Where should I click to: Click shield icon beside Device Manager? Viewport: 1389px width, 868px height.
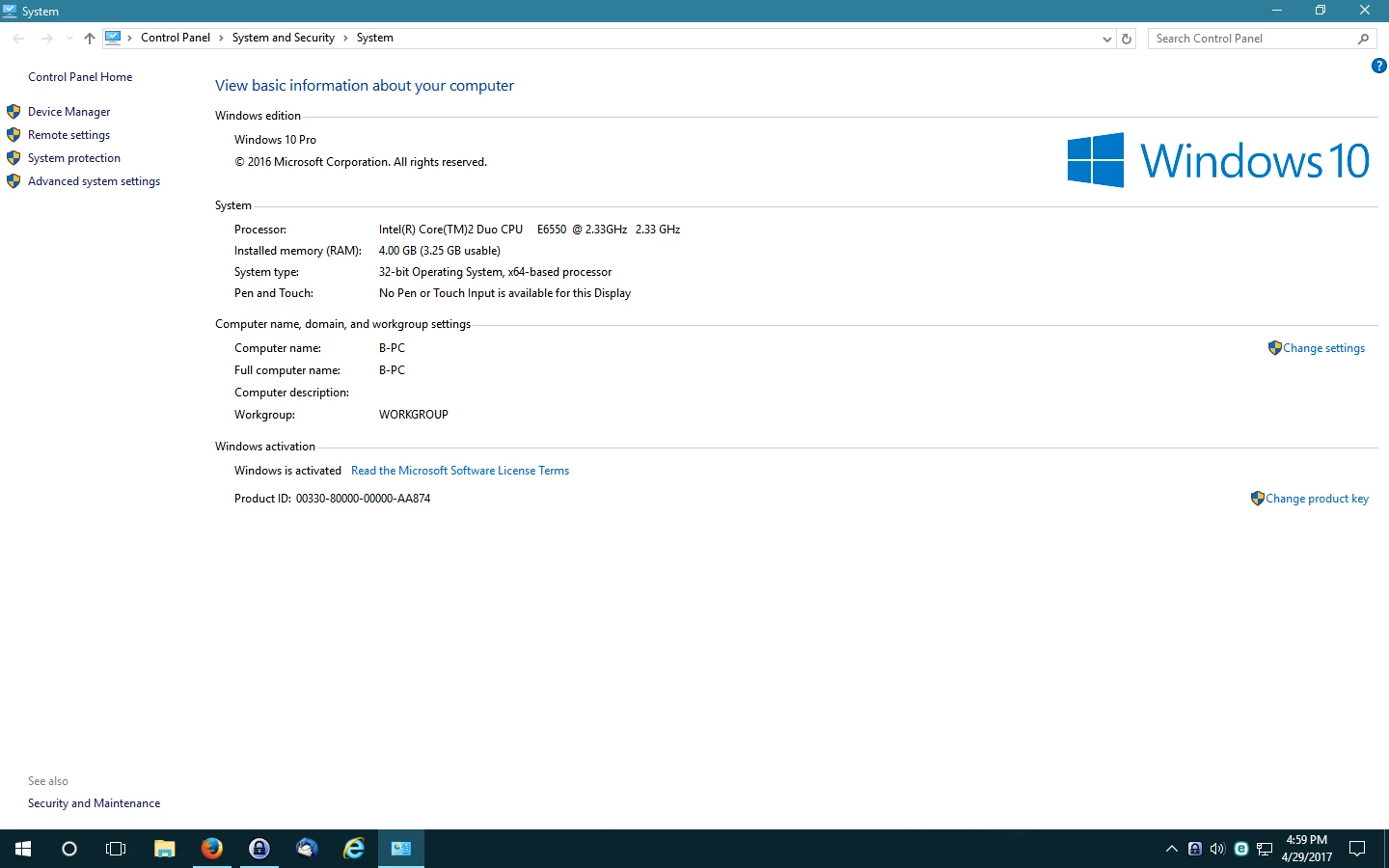(x=14, y=112)
